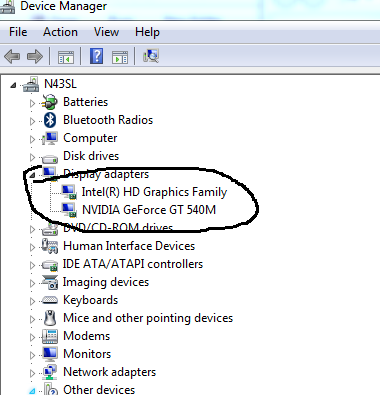Select the N43SL label
The width and height of the screenshot is (380, 395).
coord(60,84)
